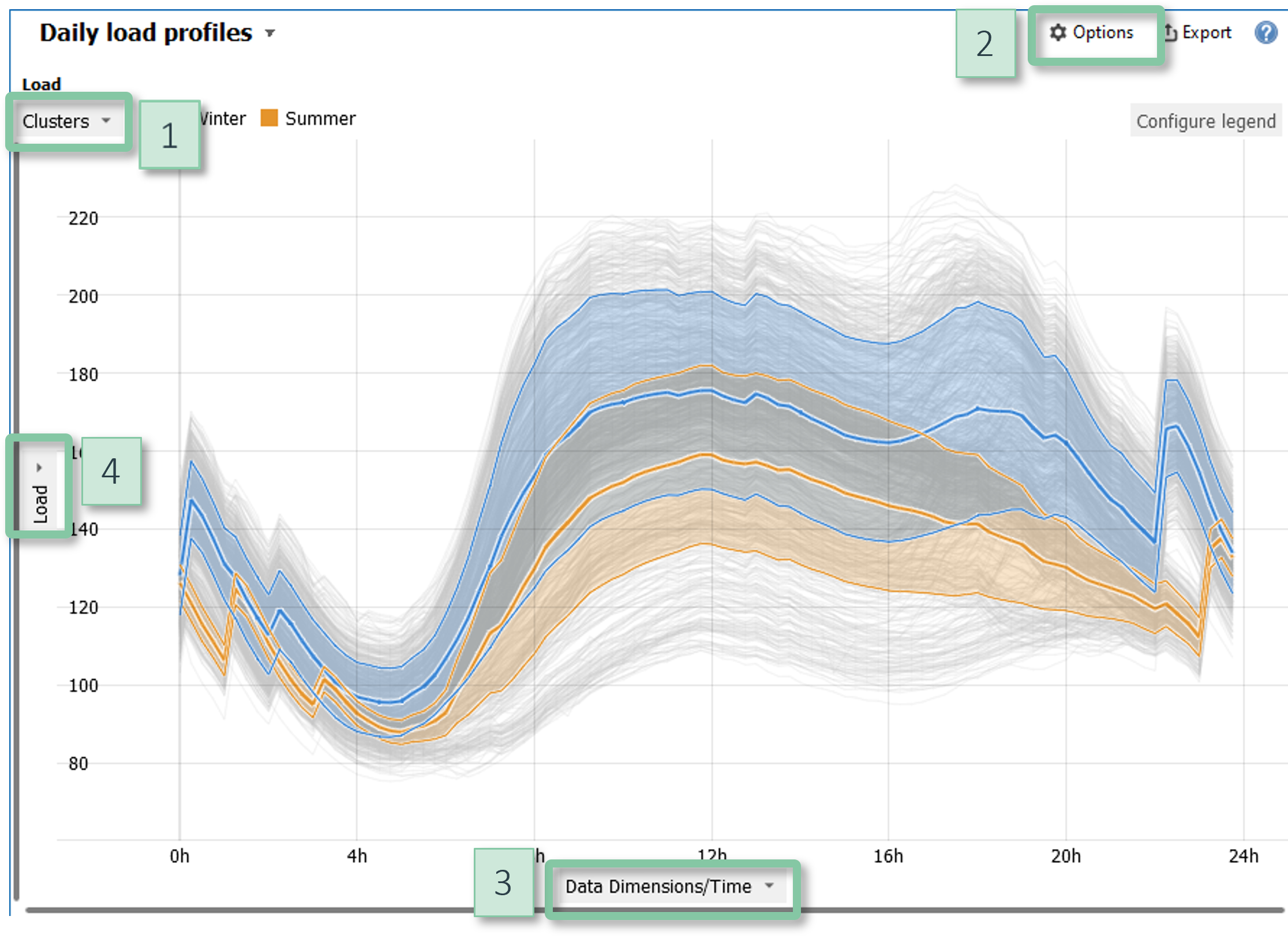Image resolution: width=1288 pixels, height=946 pixels.
Task: Toggle the Winter legend label
Action: coord(224,119)
